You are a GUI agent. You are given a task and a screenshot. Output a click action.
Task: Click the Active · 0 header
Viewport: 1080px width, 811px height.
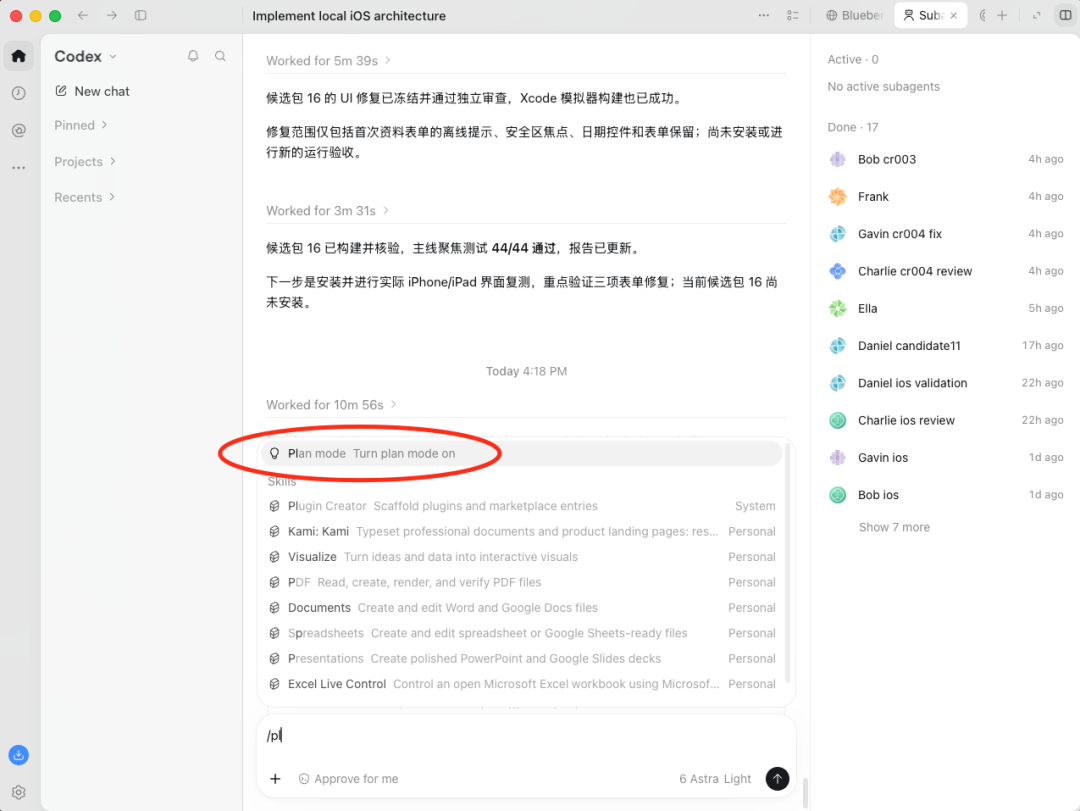point(853,59)
